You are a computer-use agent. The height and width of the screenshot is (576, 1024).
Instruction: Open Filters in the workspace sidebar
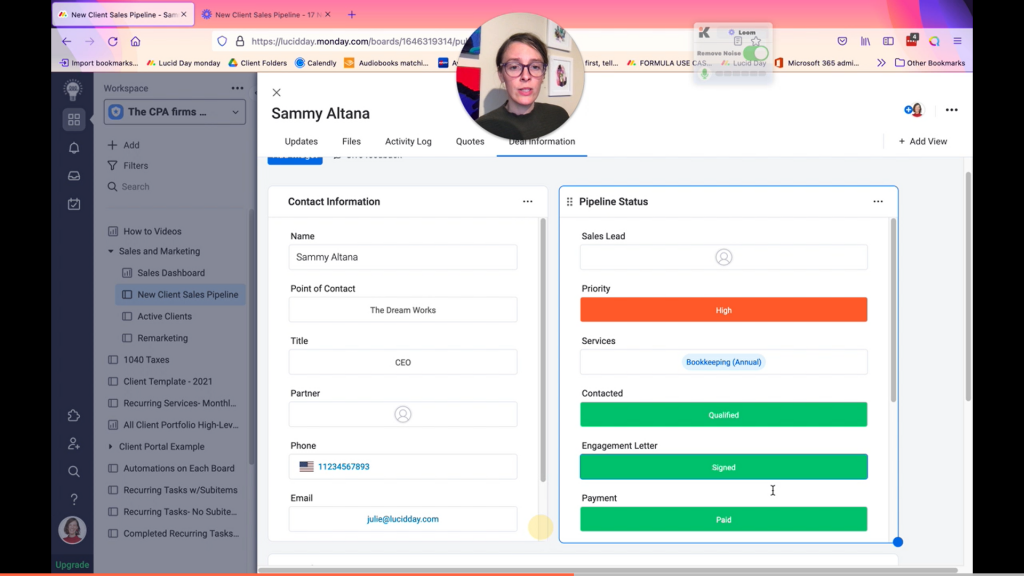[x=128, y=166]
